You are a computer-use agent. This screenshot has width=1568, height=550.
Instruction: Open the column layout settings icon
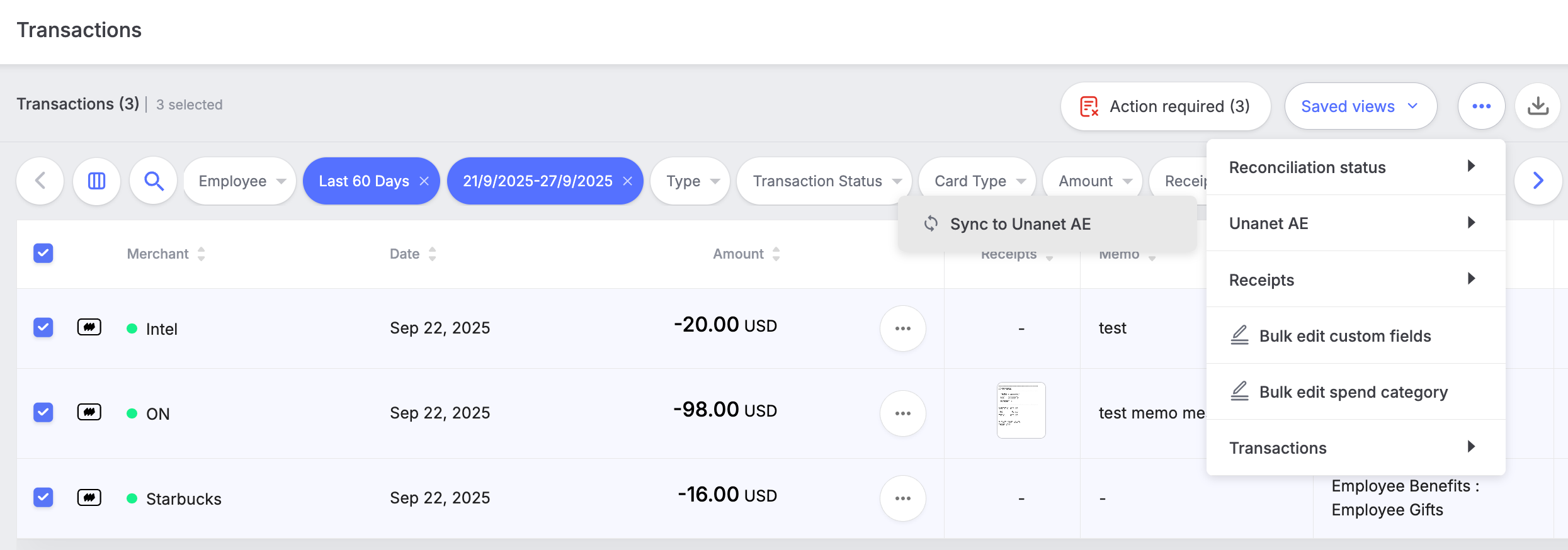tap(96, 181)
